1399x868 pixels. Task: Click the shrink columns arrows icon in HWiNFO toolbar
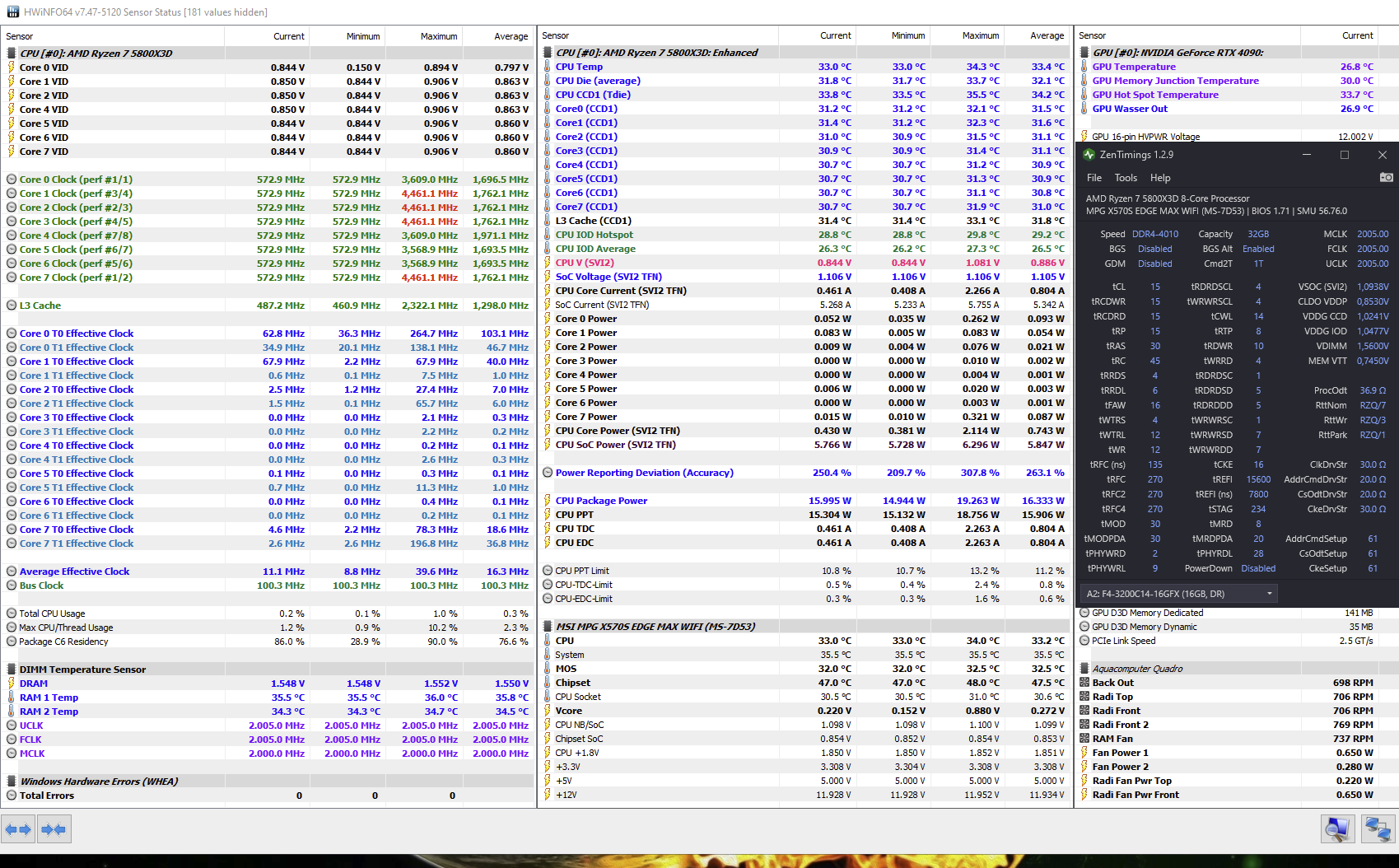click(54, 829)
